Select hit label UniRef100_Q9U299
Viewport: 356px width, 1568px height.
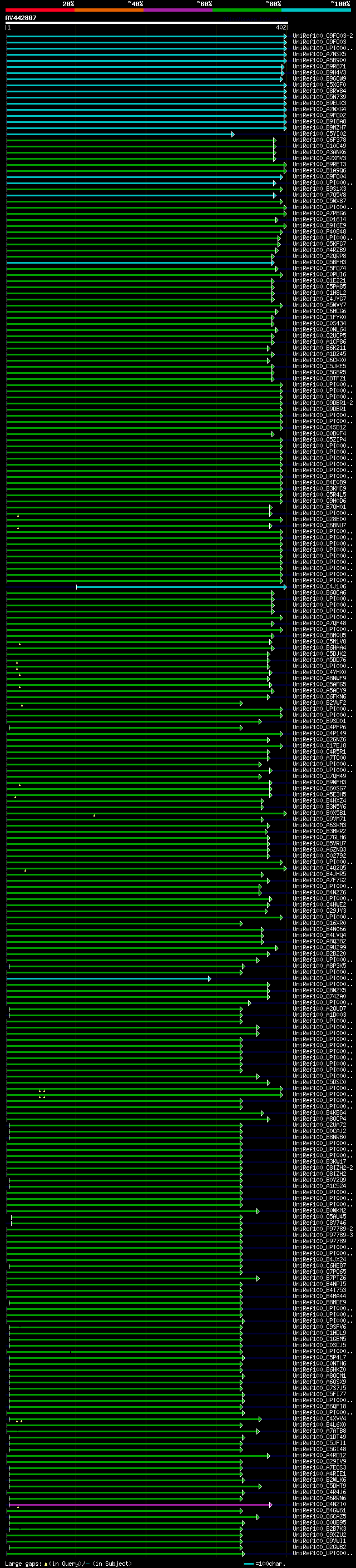(319, 947)
